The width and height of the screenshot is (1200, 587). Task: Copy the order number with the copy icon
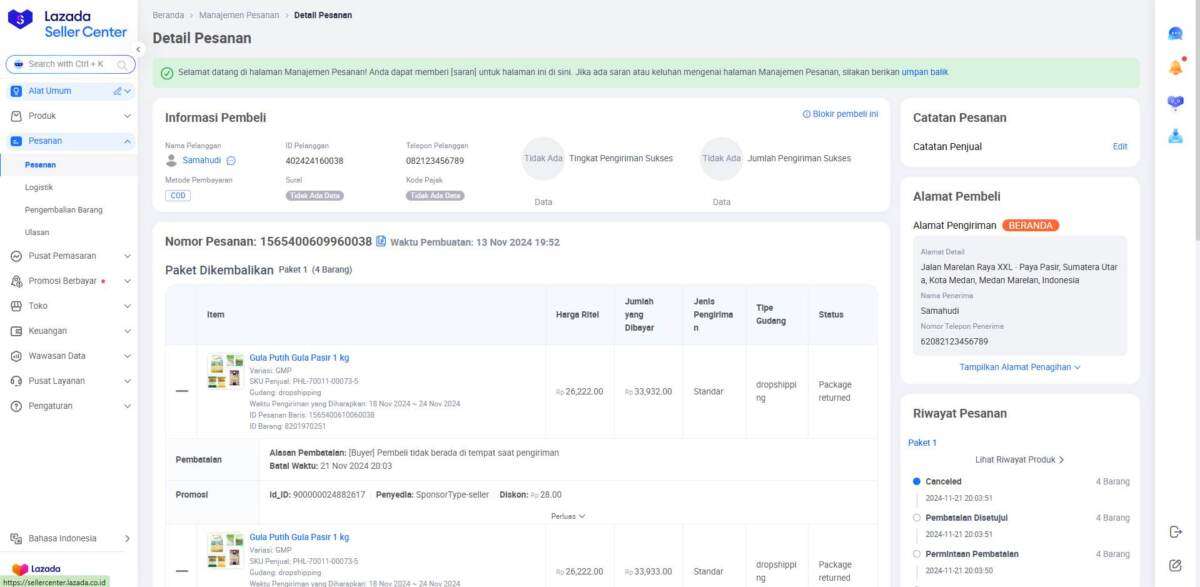click(381, 241)
